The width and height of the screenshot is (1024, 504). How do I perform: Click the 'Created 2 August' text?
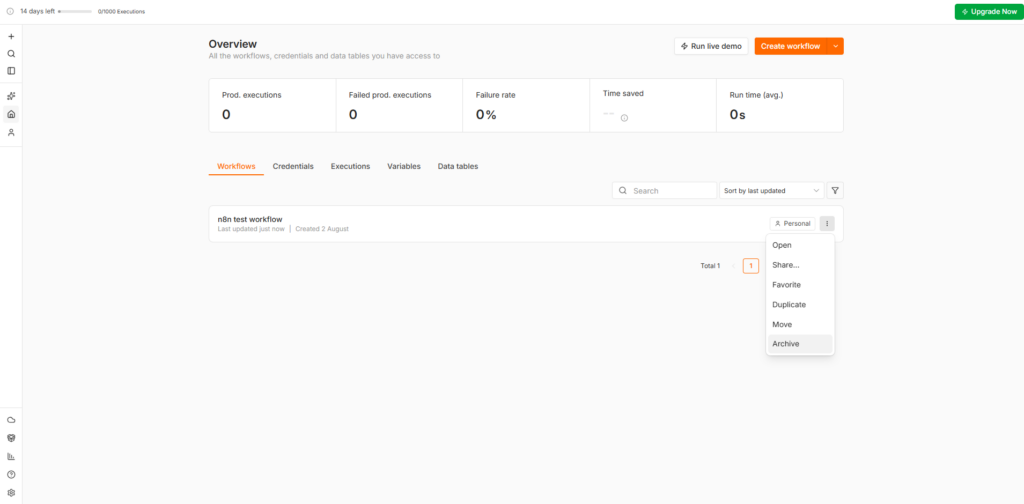(x=322, y=229)
